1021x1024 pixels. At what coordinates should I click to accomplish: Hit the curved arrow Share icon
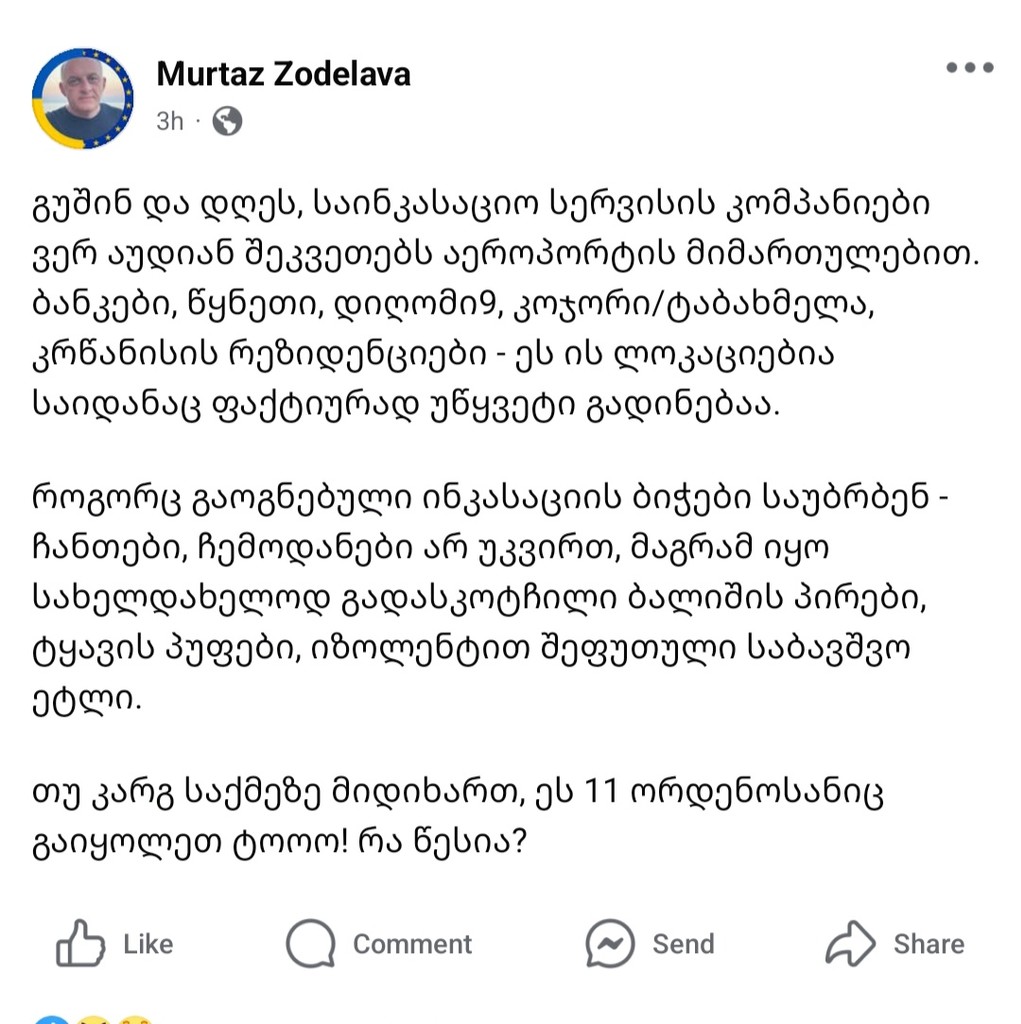[850, 943]
